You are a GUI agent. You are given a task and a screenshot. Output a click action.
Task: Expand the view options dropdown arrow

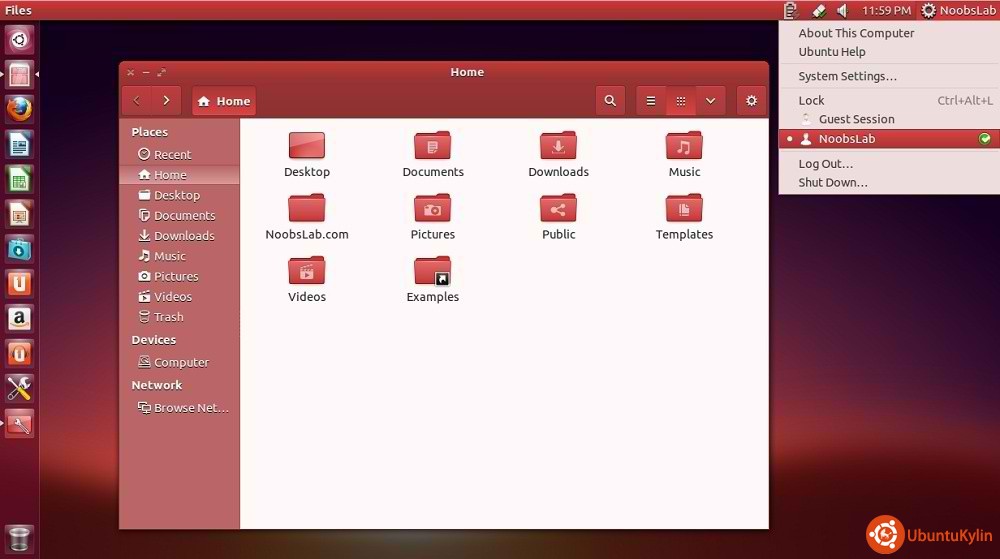pyautogui.click(x=710, y=101)
